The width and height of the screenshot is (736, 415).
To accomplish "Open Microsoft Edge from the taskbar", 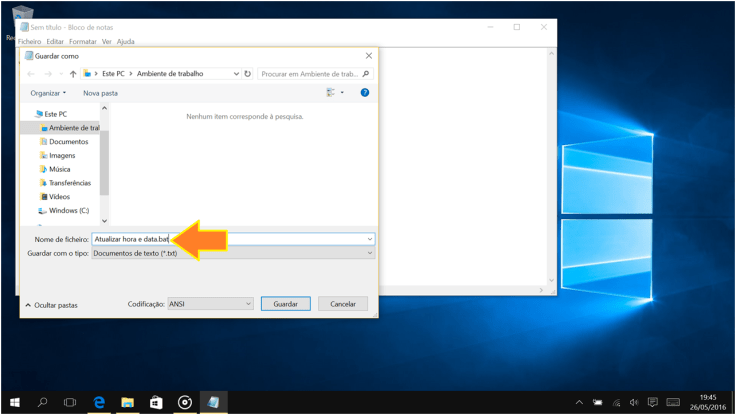I will tap(100, 402).
